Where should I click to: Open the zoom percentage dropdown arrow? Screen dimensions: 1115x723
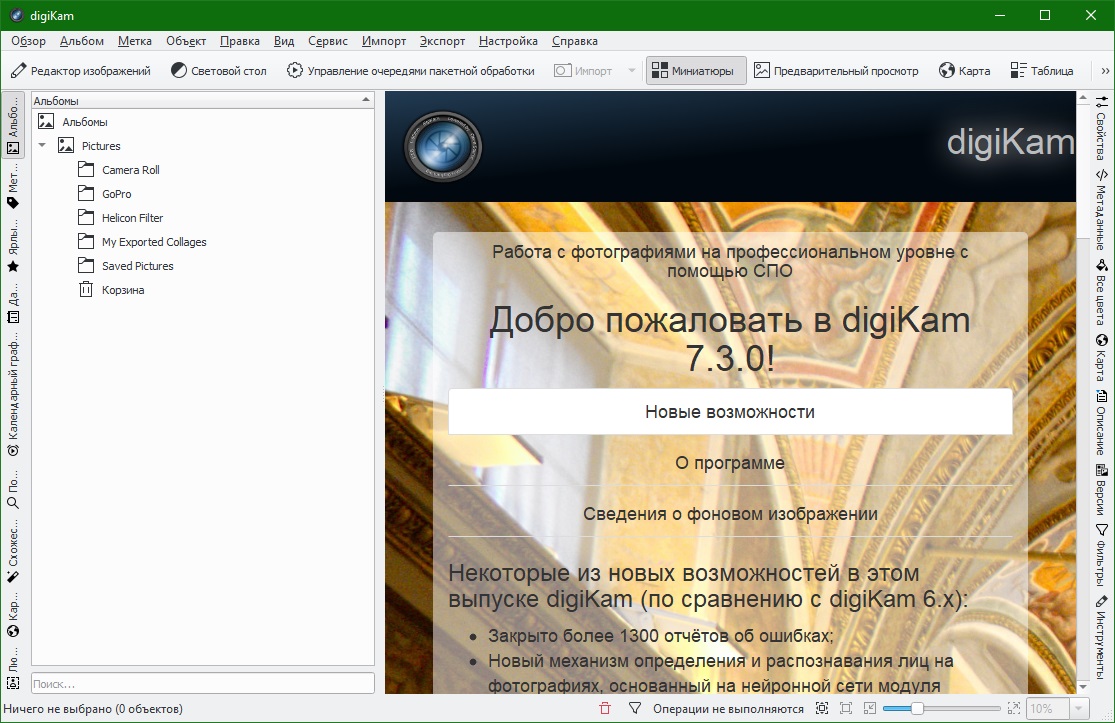coord(1079,708)
